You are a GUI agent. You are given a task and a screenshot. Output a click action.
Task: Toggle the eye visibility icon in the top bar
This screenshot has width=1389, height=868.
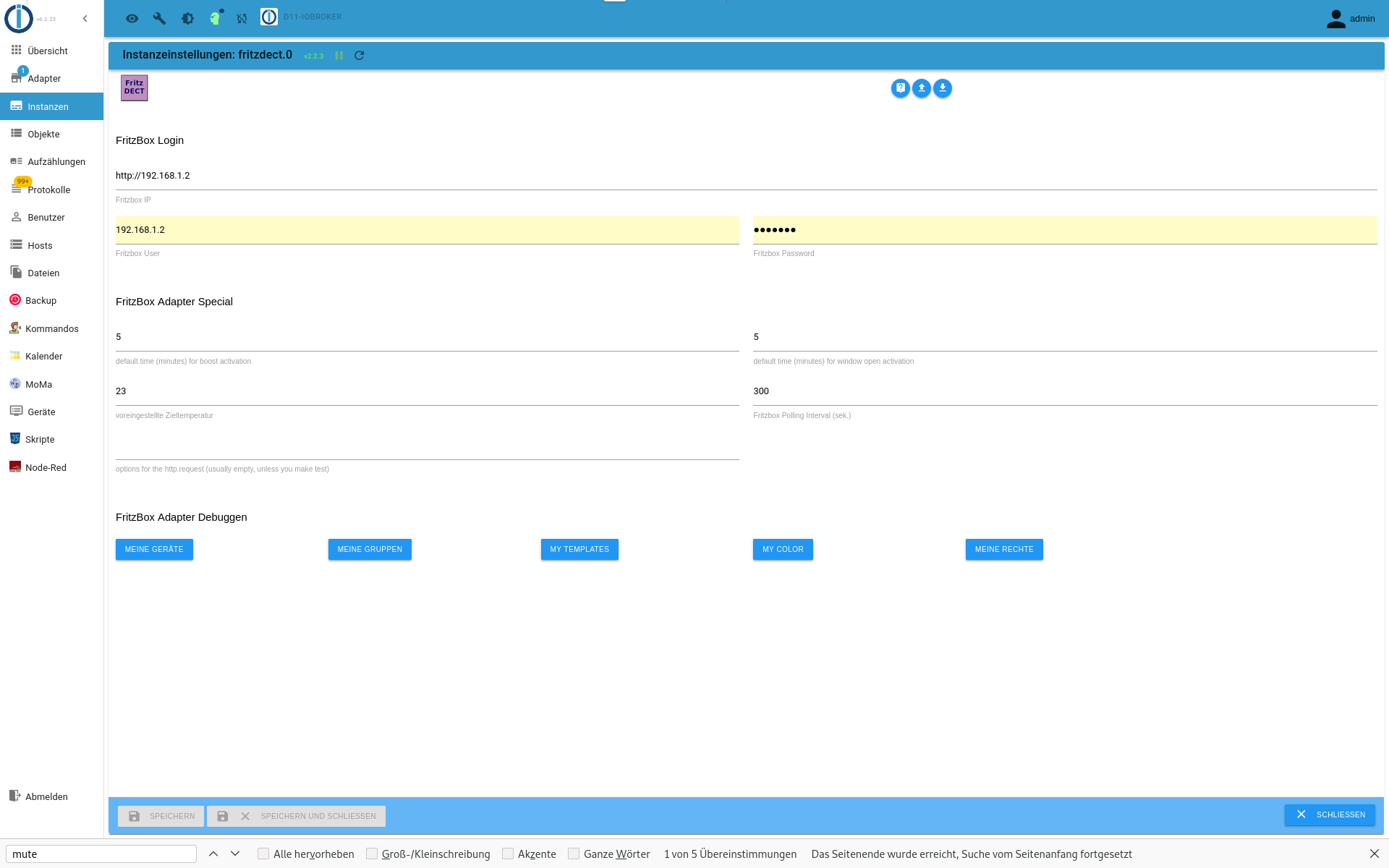pyautogui.click(x=132, y=19)
